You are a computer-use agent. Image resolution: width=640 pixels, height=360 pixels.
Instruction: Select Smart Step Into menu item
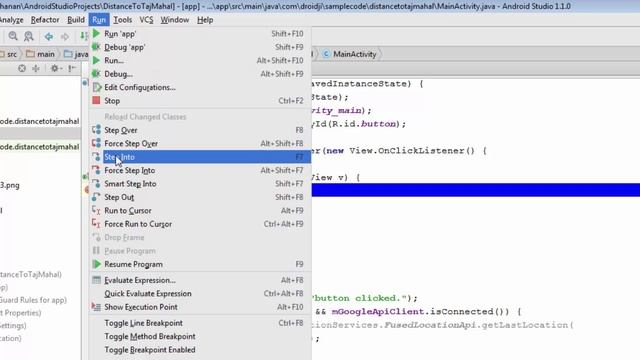[200, 184]
